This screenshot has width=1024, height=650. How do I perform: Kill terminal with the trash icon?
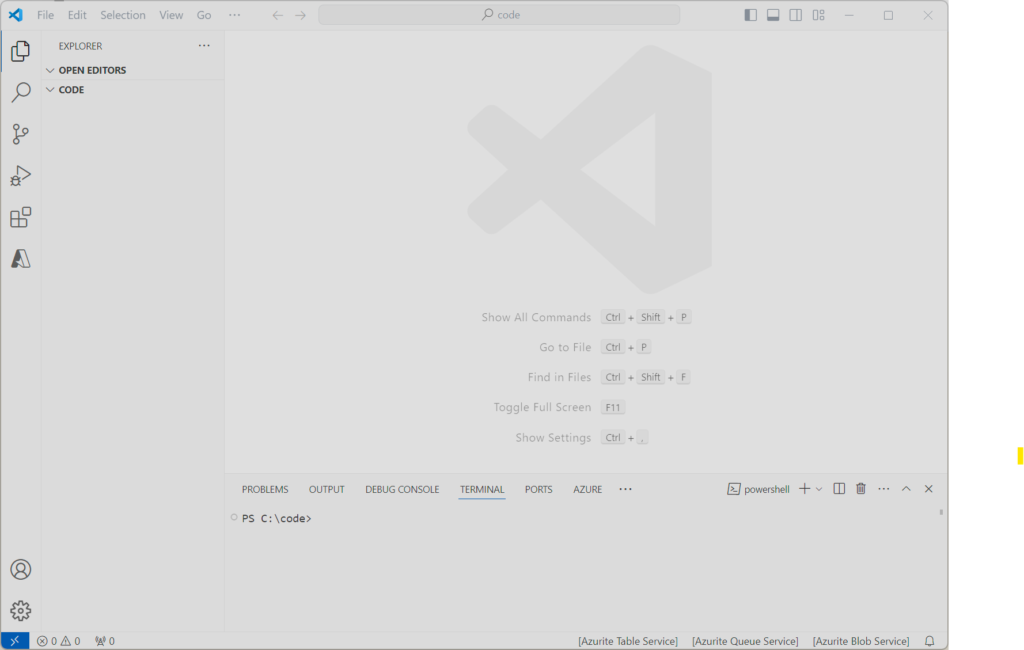(x=860, y=489)
